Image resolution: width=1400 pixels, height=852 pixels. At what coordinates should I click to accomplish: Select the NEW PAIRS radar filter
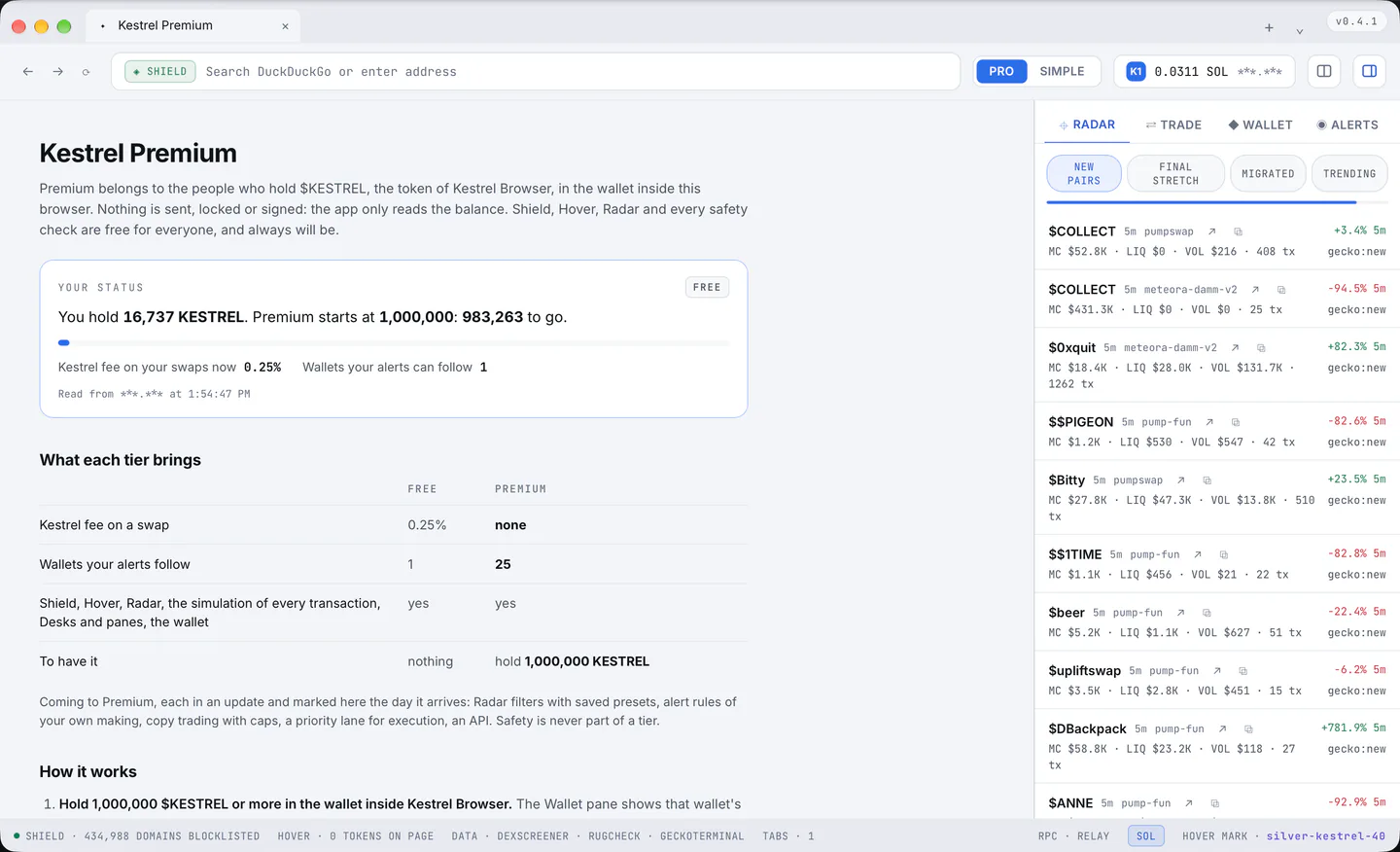[1084, 174]
